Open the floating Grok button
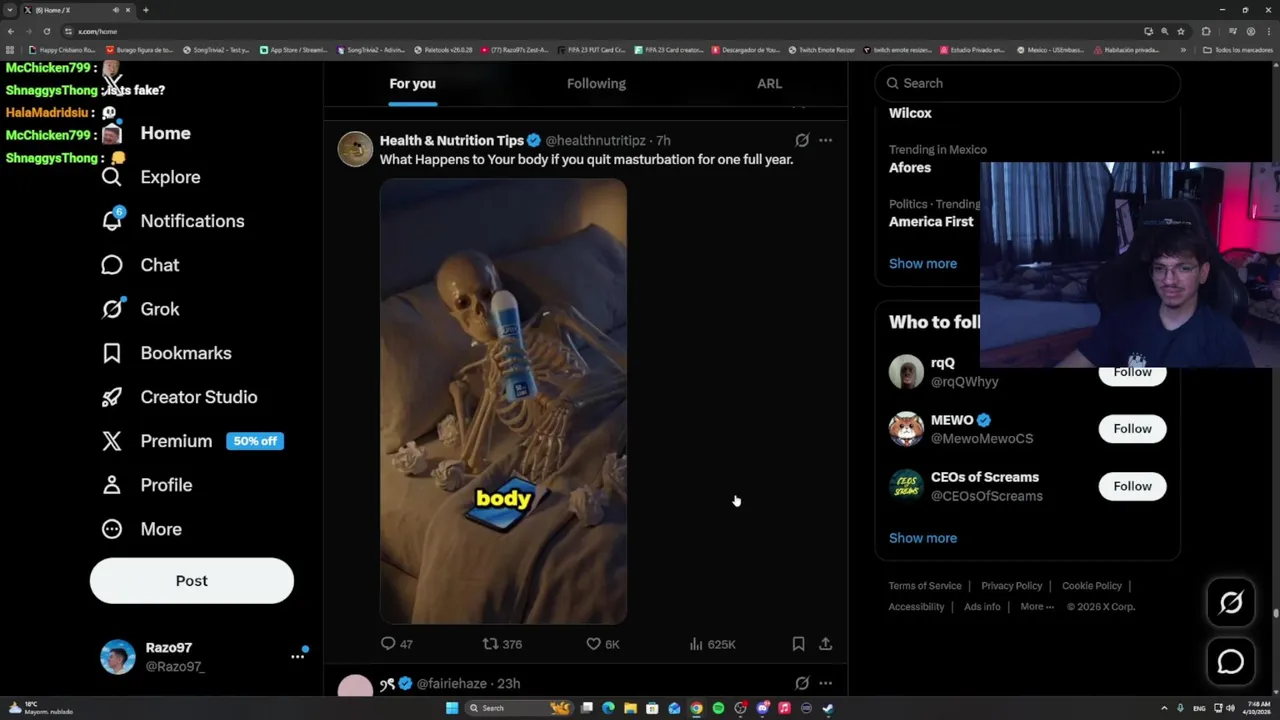Image resolution: width=1280 pixels, height=720 pixels. tap(1231, 602)
